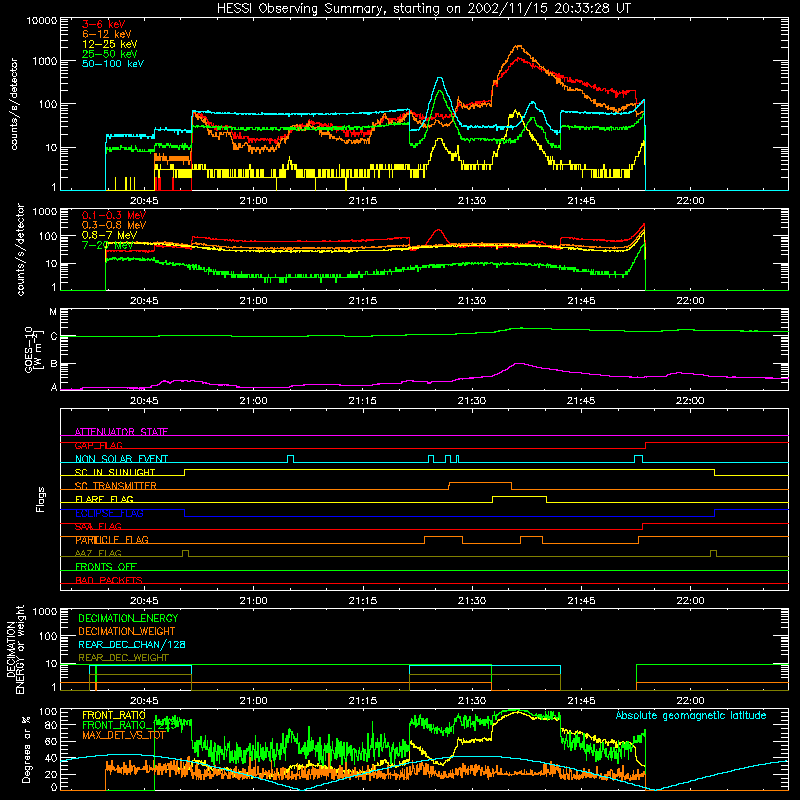Select the DECIMATION_WEIGHT legend label
Image resolution: width=800 pixels, height=800 pixels.
click(x=127, y=631)
